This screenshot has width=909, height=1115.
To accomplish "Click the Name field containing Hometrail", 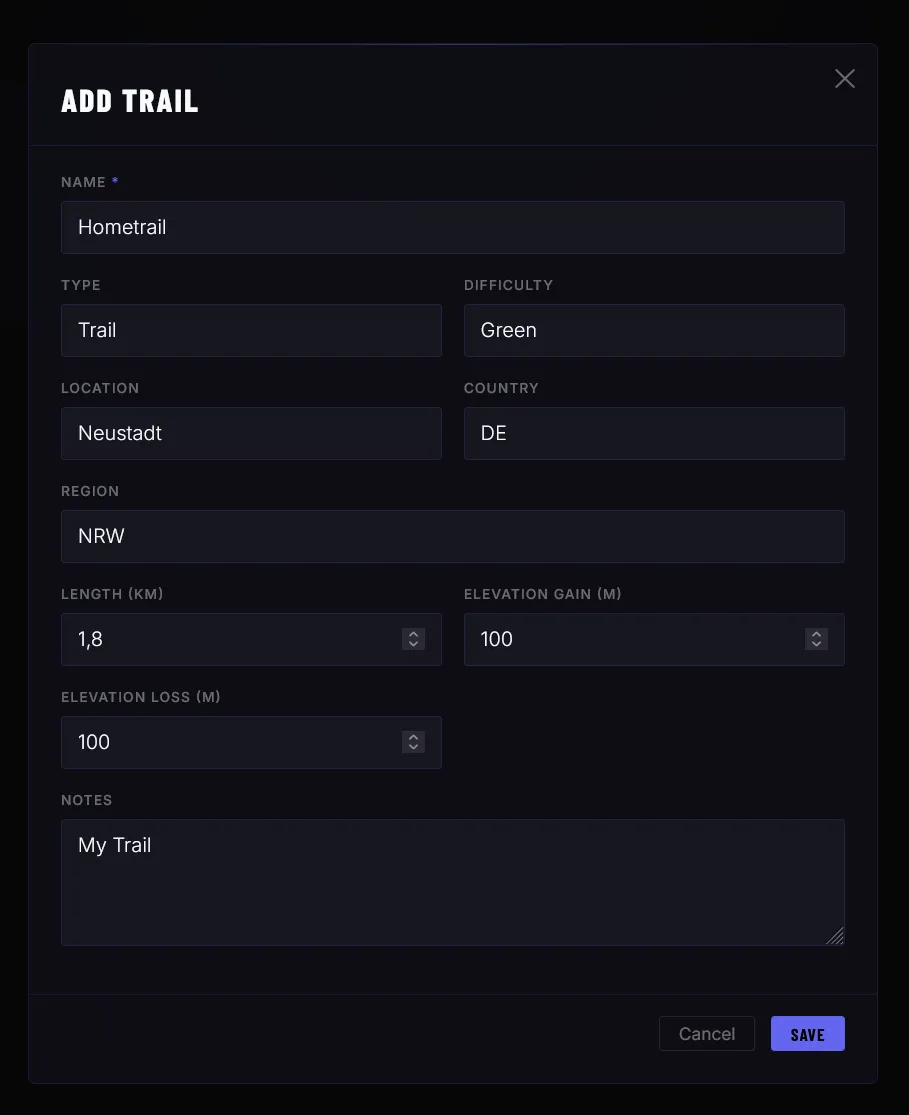I will [452, 227].
